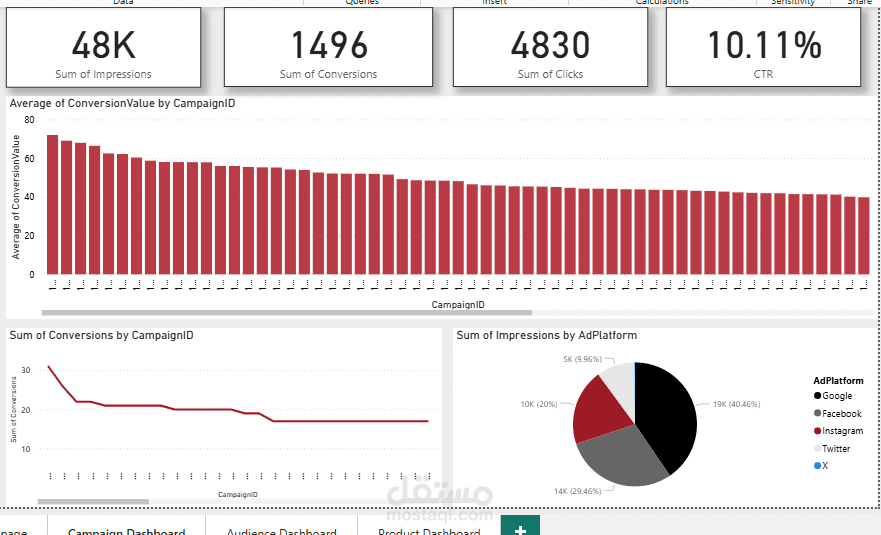Viewport: 881px width, 535px height.
Task: Click the 10K (20%) pie label
Action: click(x=538, y=404)
